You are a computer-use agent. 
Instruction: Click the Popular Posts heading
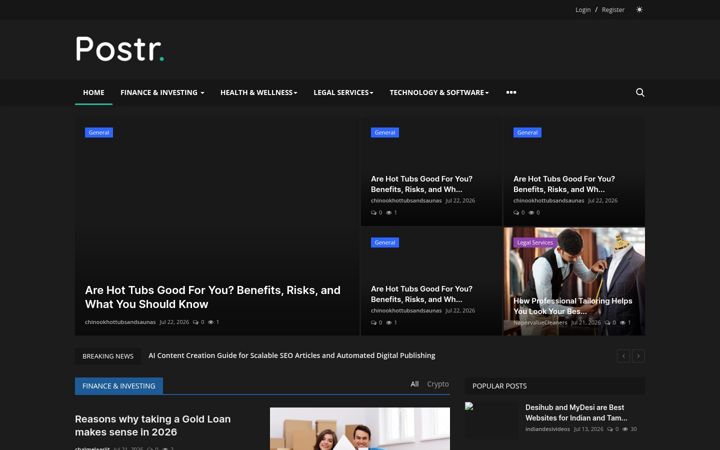pyautogui.click(x=499, y=386)
